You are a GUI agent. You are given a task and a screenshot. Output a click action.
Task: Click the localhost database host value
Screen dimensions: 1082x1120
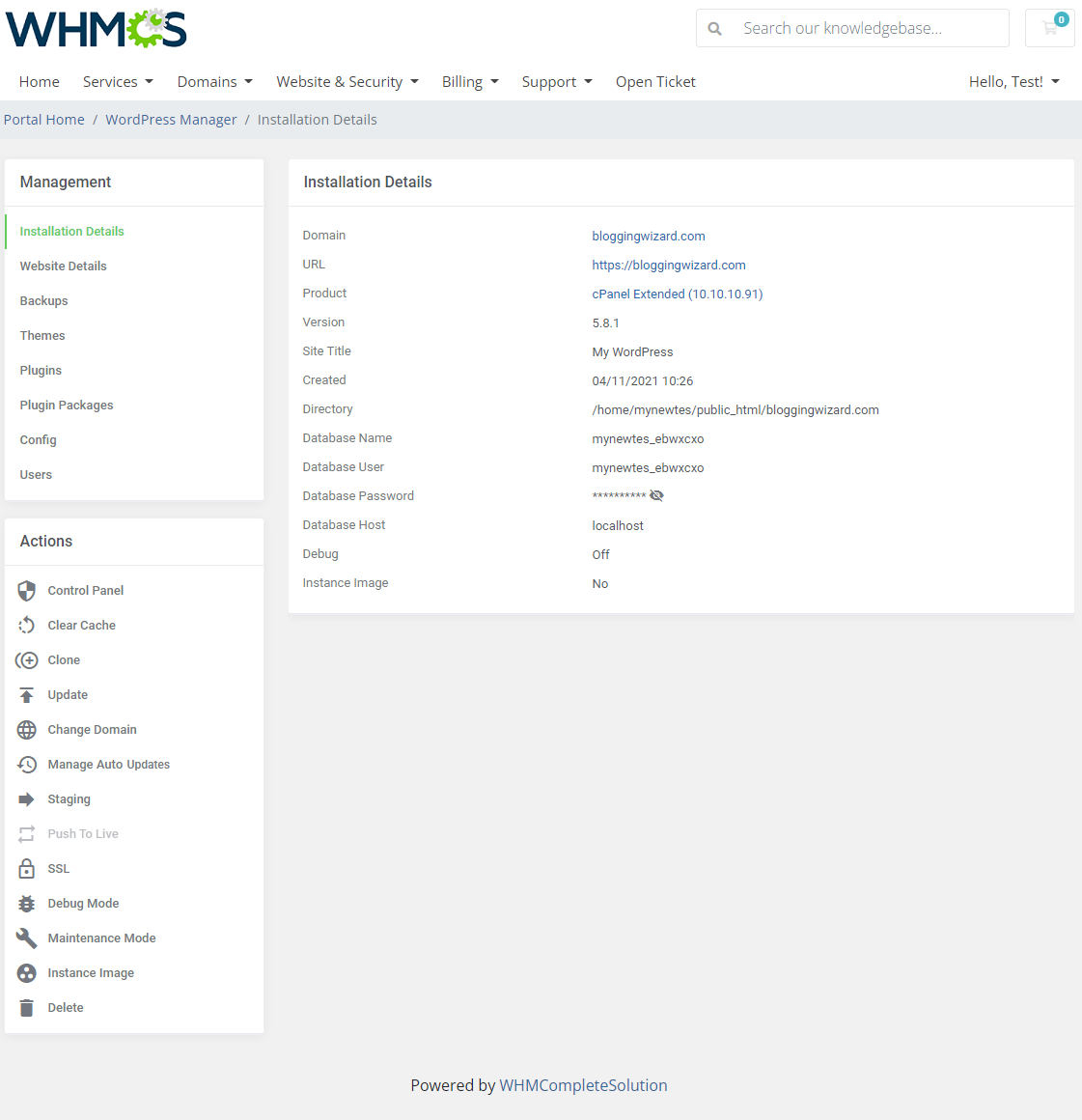click(x=617, y=525)
